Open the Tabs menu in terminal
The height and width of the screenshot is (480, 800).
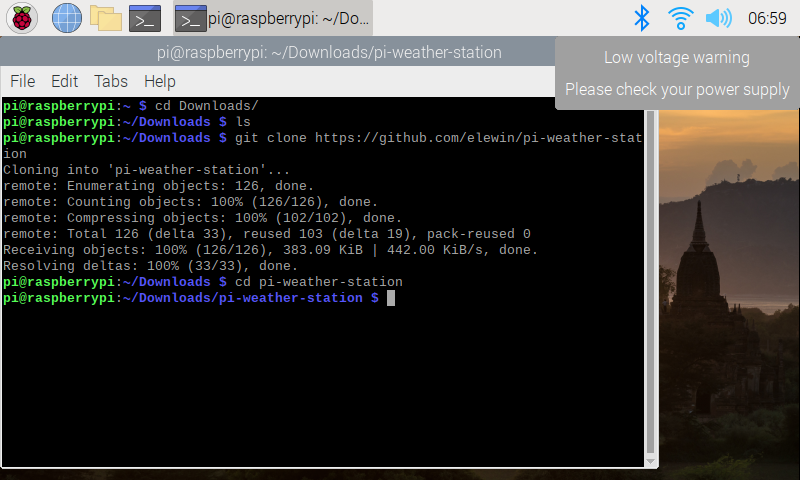111,81
